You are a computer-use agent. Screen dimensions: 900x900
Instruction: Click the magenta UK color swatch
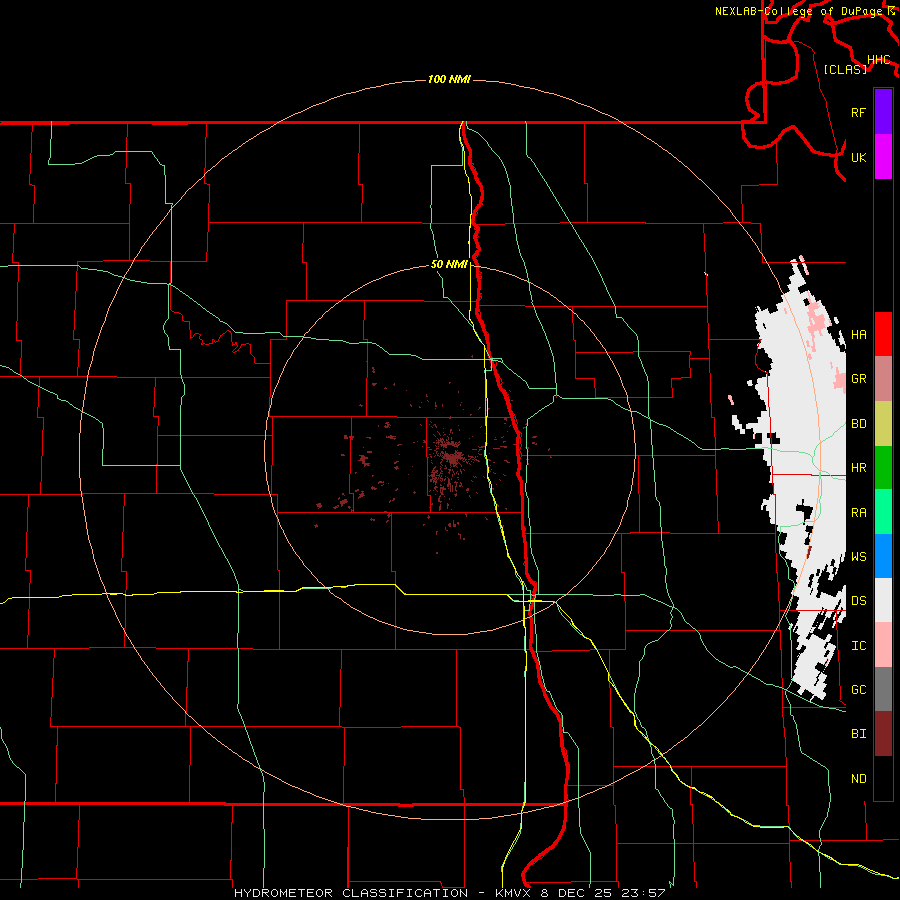click(883, 157)
